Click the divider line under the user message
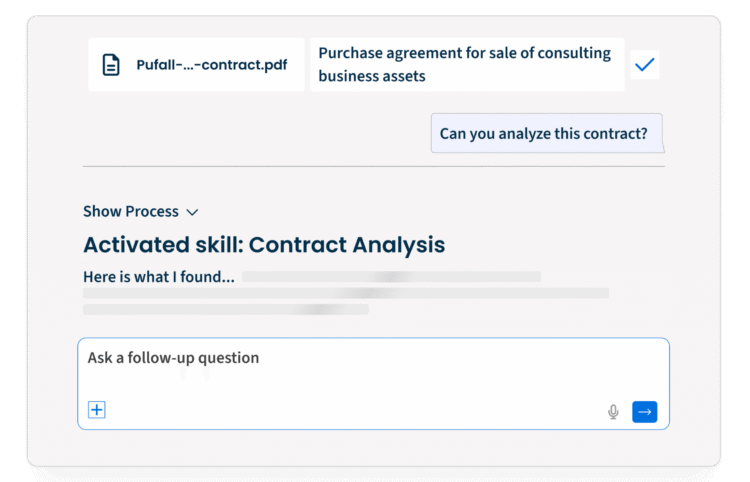The width and height of the screenshot is (750, 482). [374, 167]
